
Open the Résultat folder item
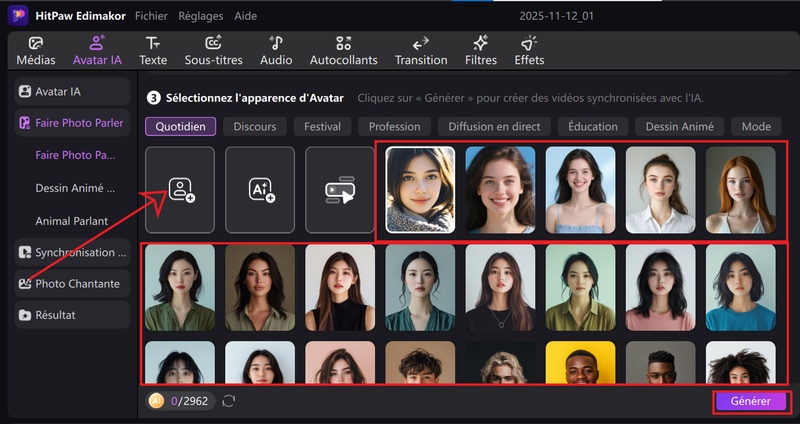click(72, 315)
